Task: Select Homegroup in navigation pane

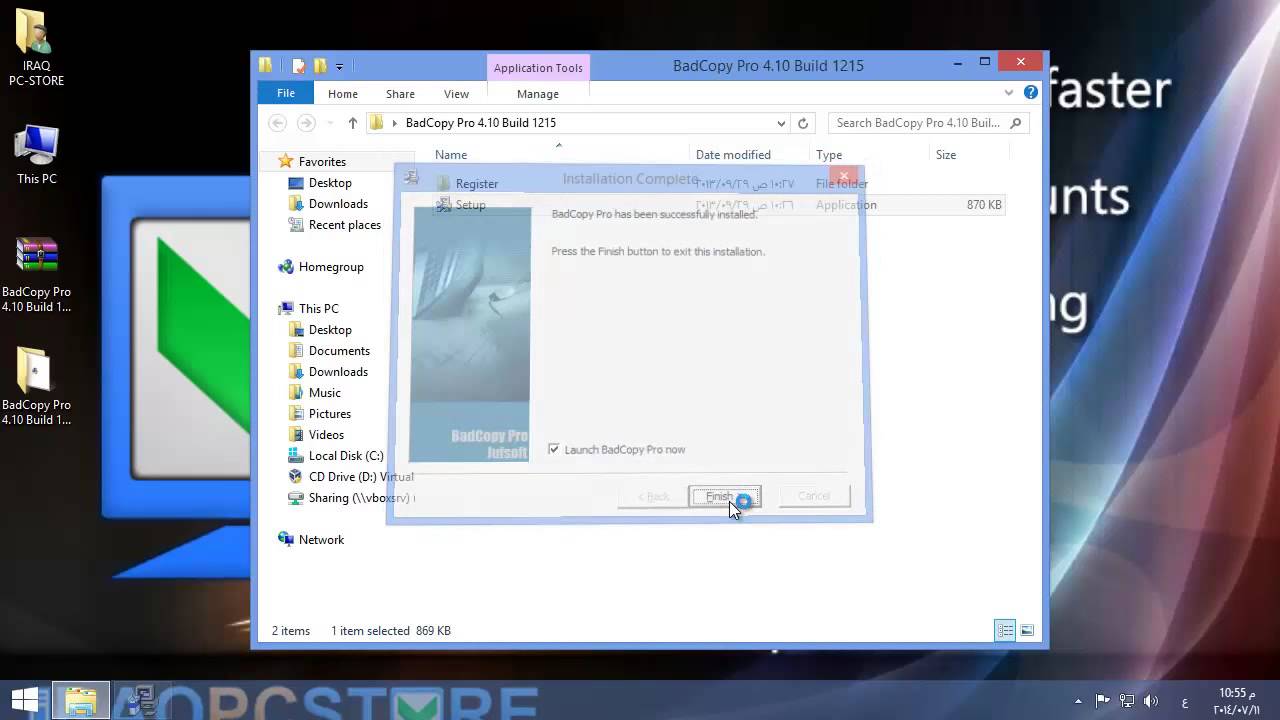Action: click(331, 267)
